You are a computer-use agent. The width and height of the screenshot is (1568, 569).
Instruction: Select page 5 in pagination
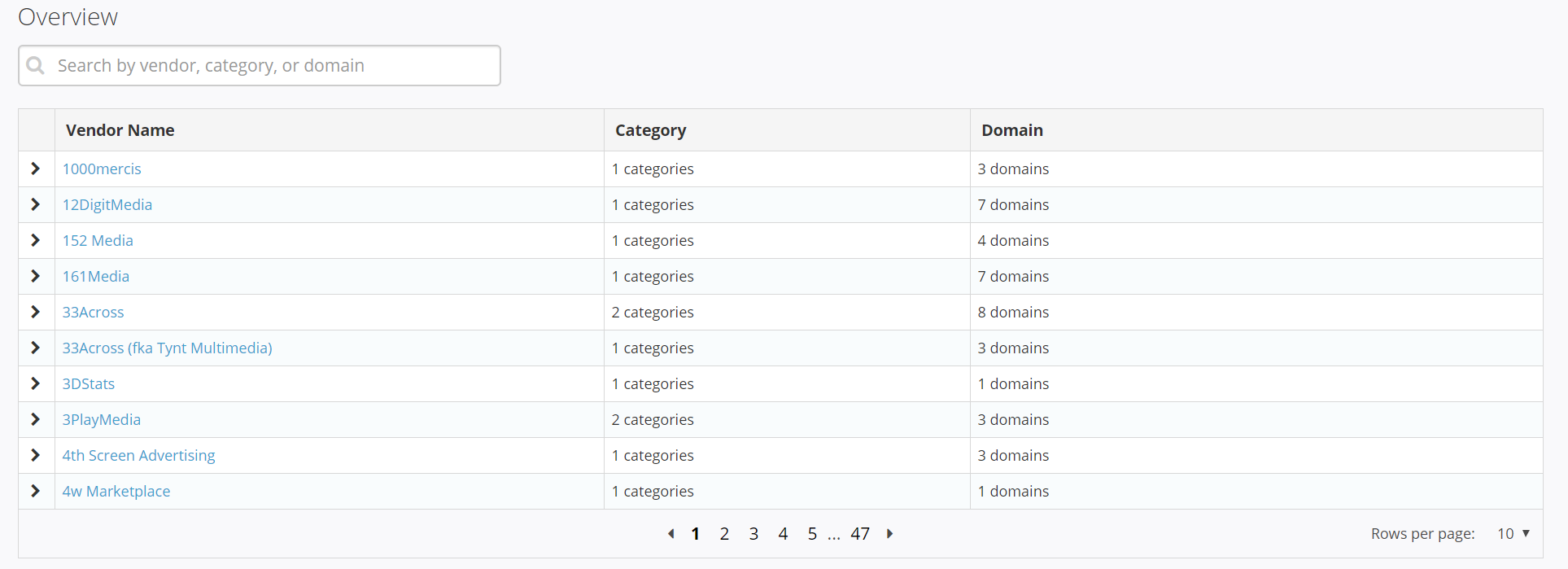[x=812, y=534]
